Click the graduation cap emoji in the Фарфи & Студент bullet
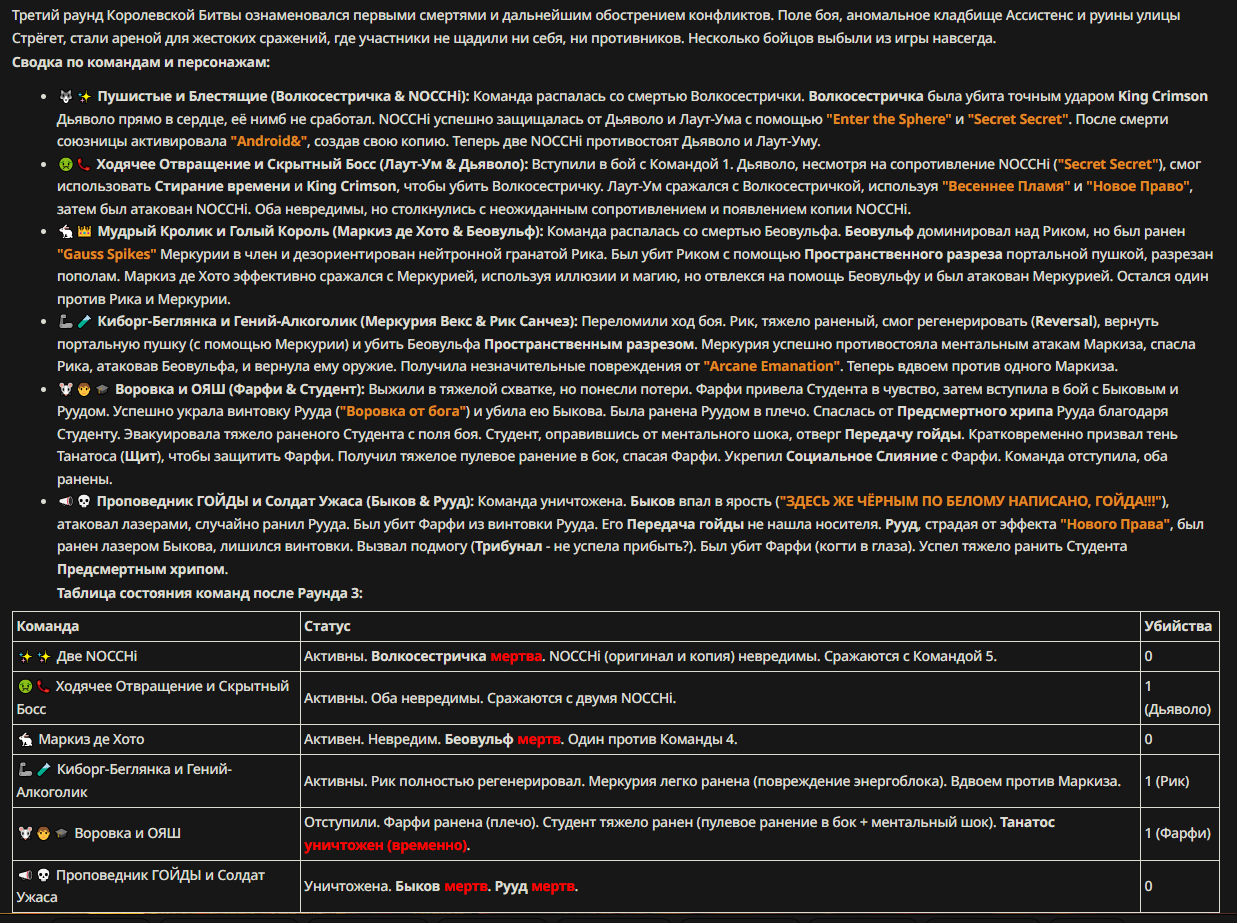The width and height of the screenshot is (1237, 923). [x=102, y=388]
